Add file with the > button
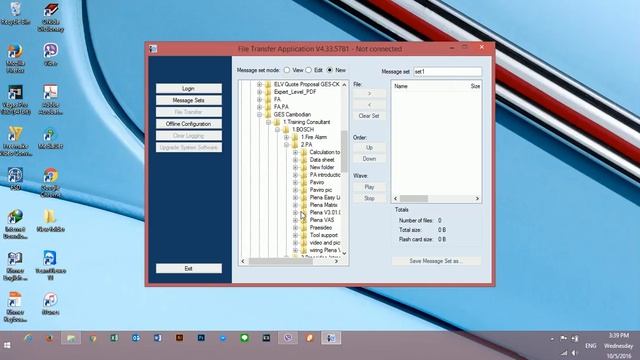Image resolution: width=640 pixels, height=360 pixels. (369, 93)
